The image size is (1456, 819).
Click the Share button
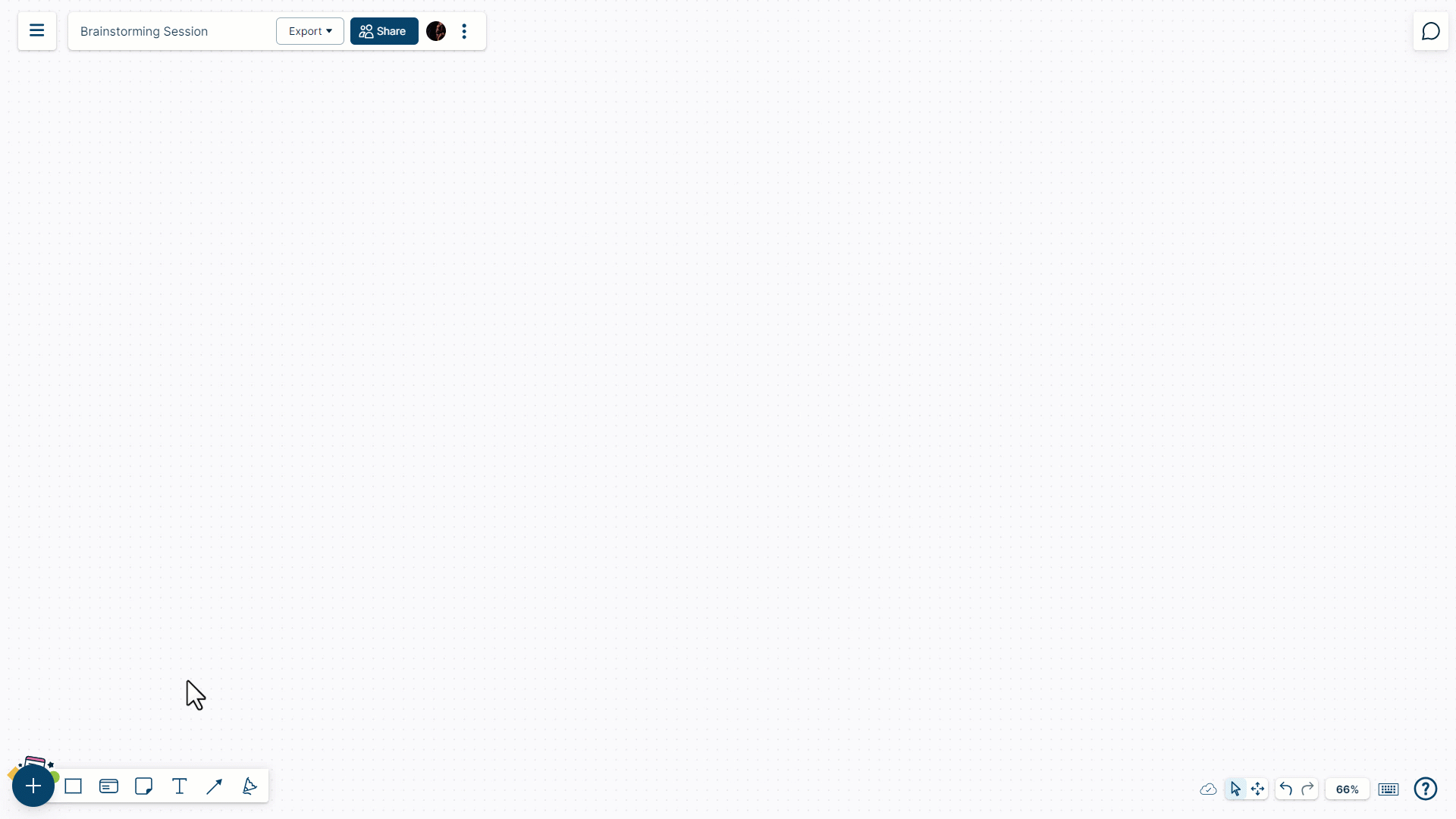tap(384, 31)
